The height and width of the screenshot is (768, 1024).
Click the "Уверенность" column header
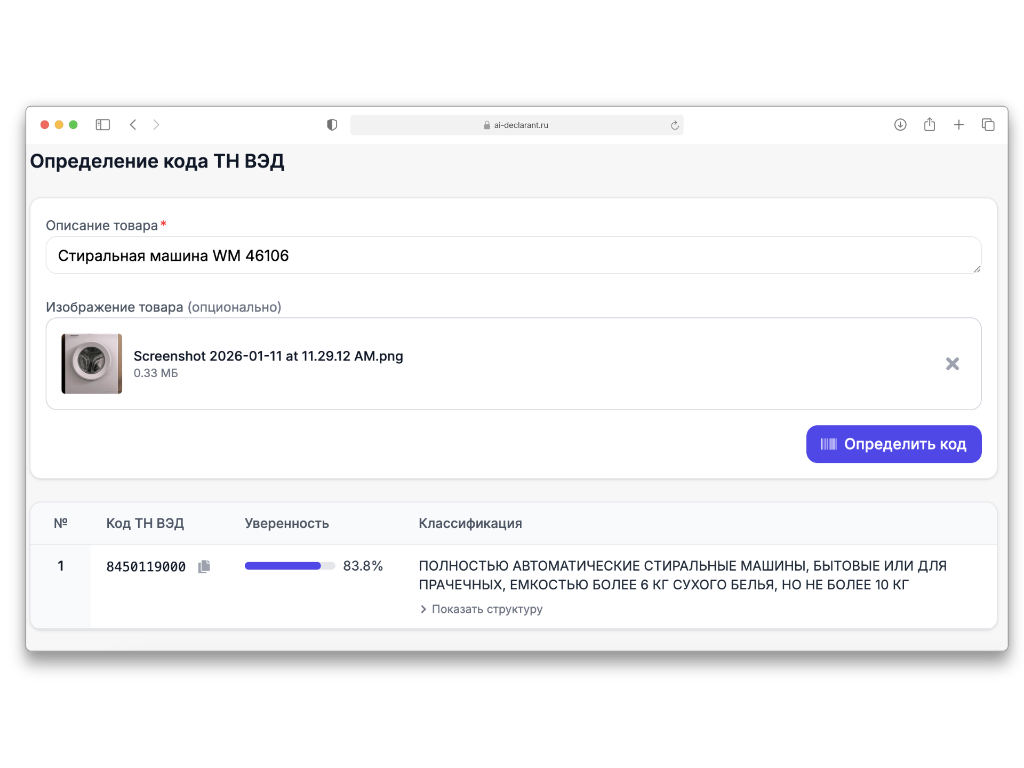287,523
